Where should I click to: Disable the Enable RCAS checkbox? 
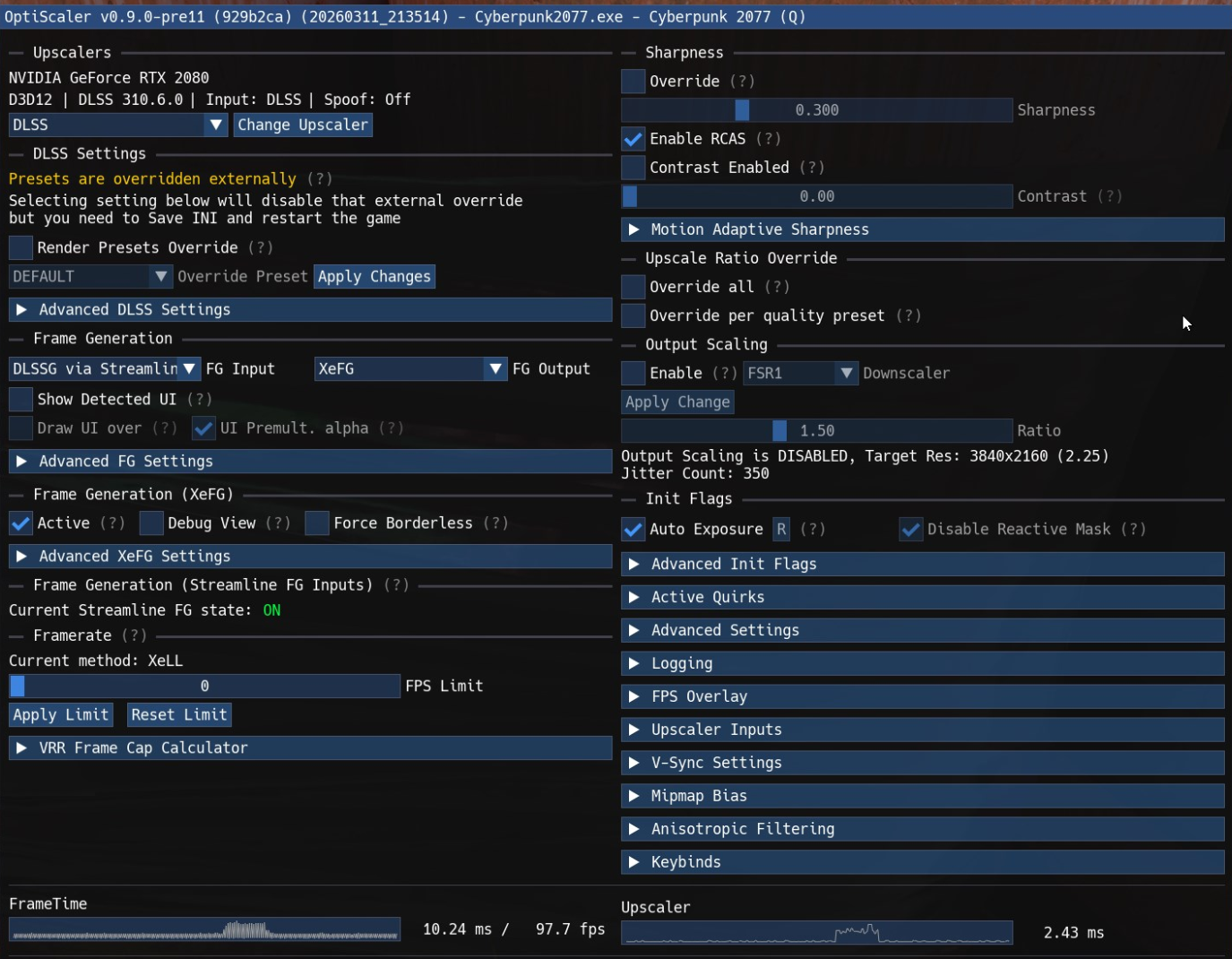click(x=633, y=139)
